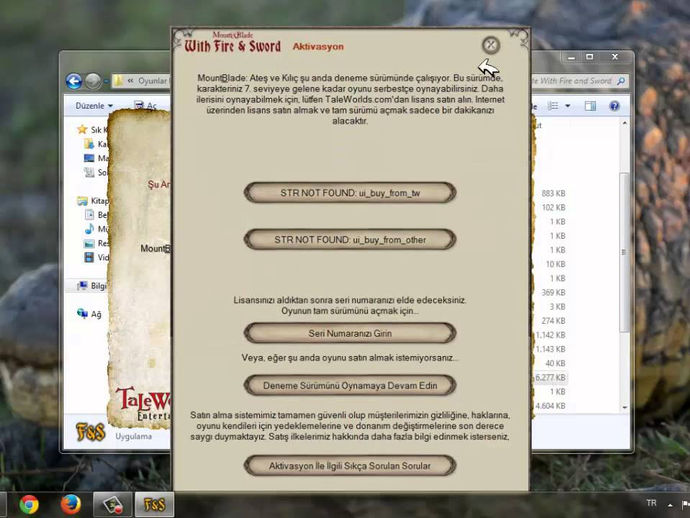Open the pictures library icon in sidebar
690x518 pixels.
[89, 243]
